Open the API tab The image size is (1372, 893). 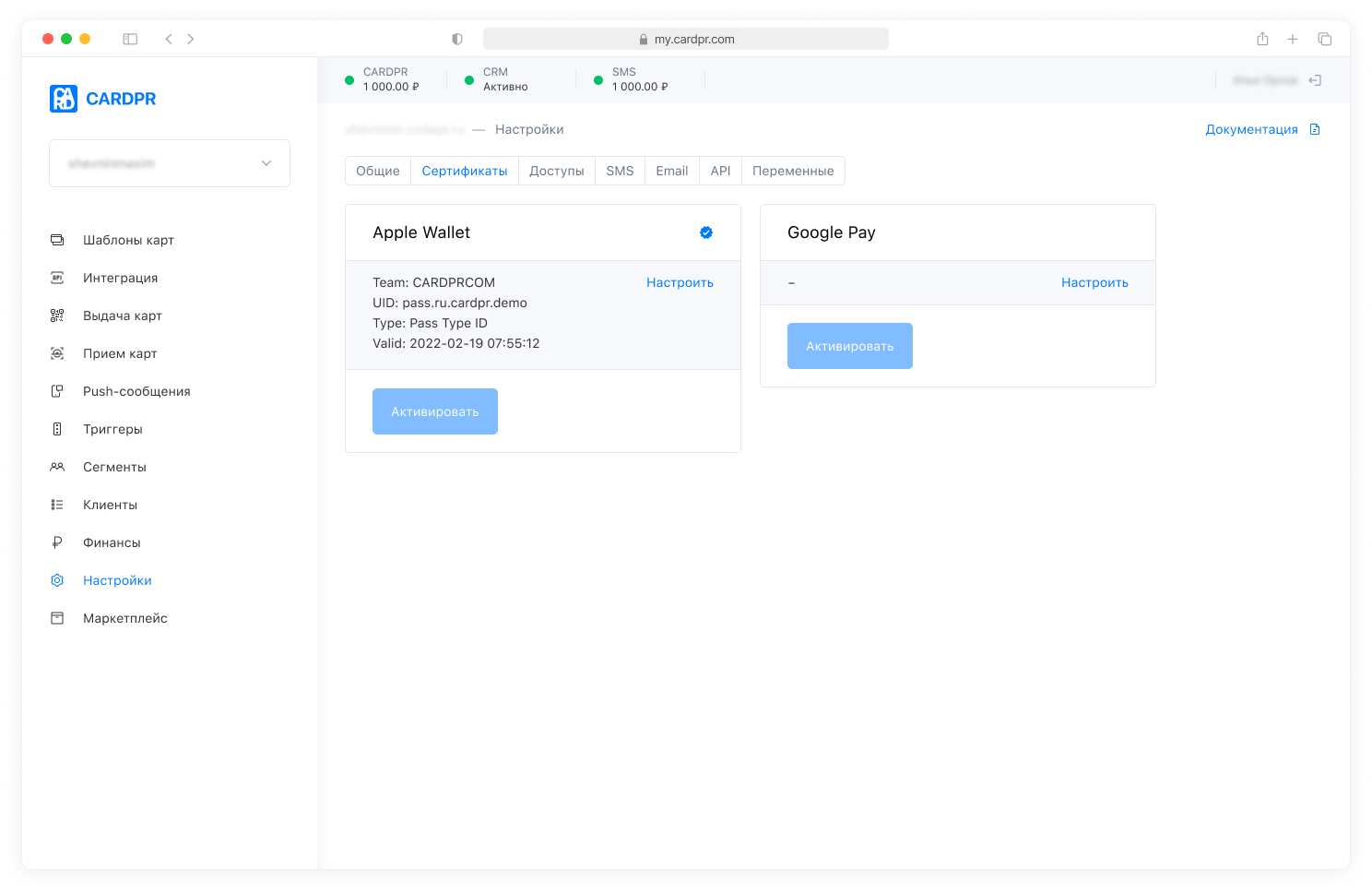click(720, 171)
